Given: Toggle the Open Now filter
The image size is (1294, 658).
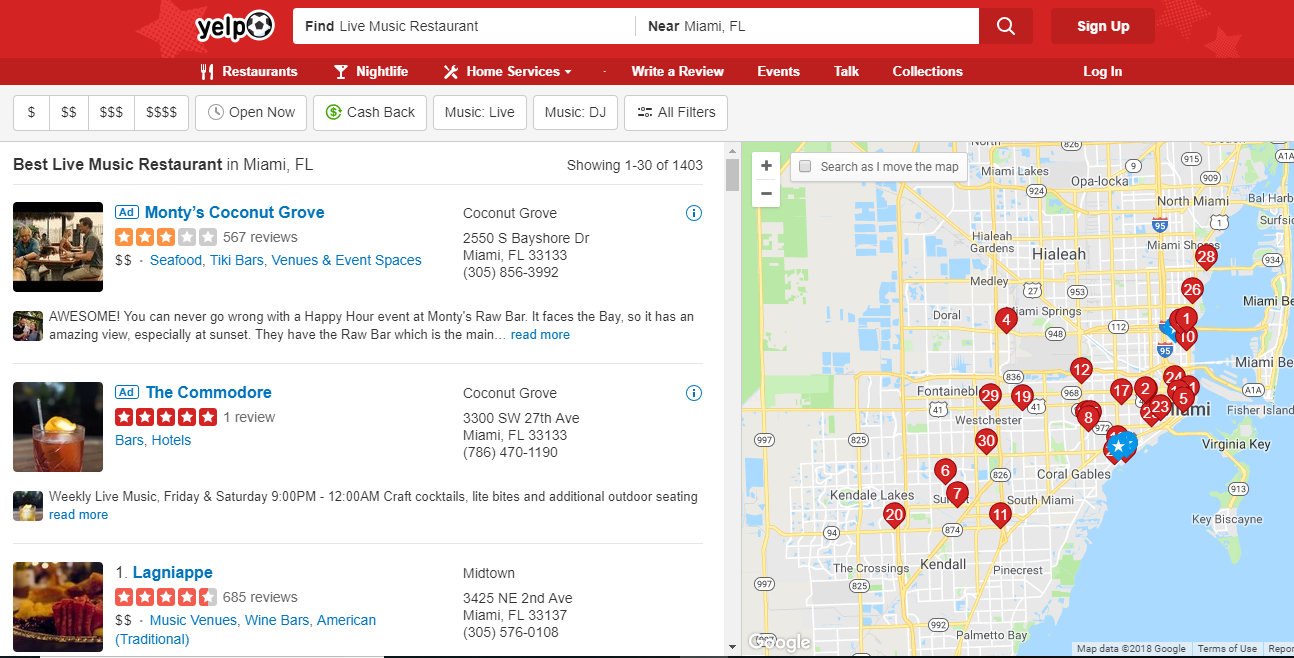Looking at the screenshot, I should point(251,112).
